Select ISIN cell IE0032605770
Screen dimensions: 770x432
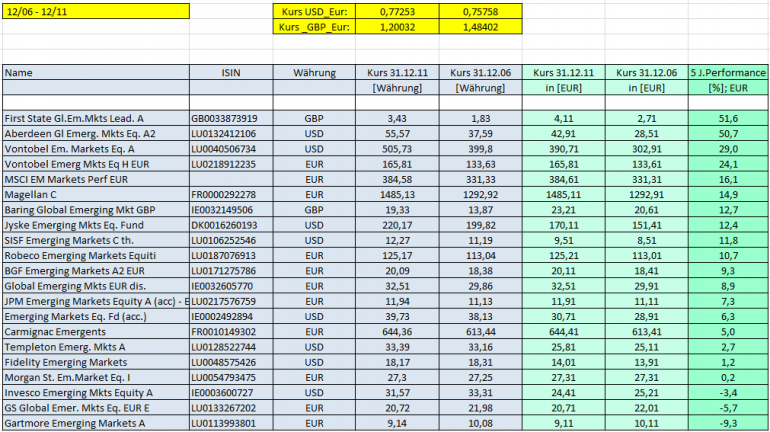click(231, 286)
